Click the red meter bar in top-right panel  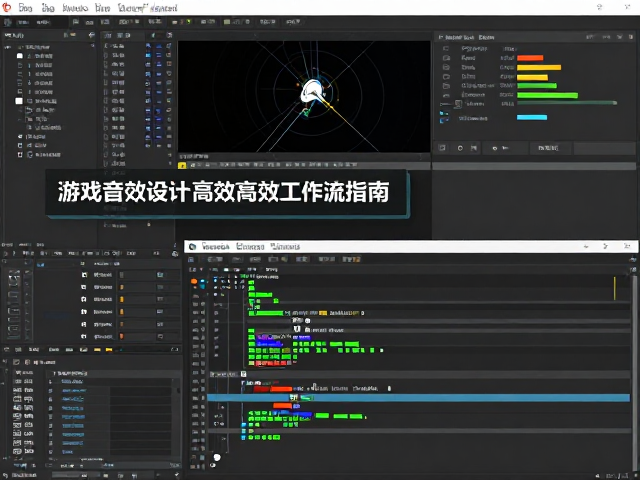(x=530, y=58)
